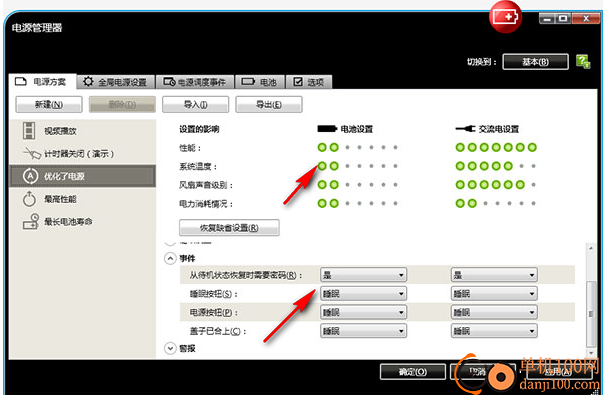This screenshot has height=395, width=603.
Task: Click the scrollbar up arrow in settings
Action: (591, 248)
